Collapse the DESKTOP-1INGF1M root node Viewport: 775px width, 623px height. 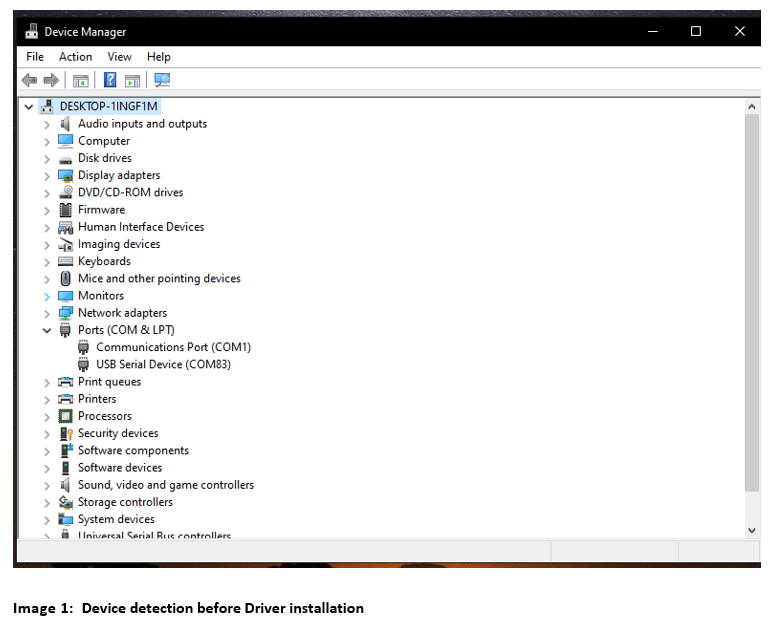(28, 106)
